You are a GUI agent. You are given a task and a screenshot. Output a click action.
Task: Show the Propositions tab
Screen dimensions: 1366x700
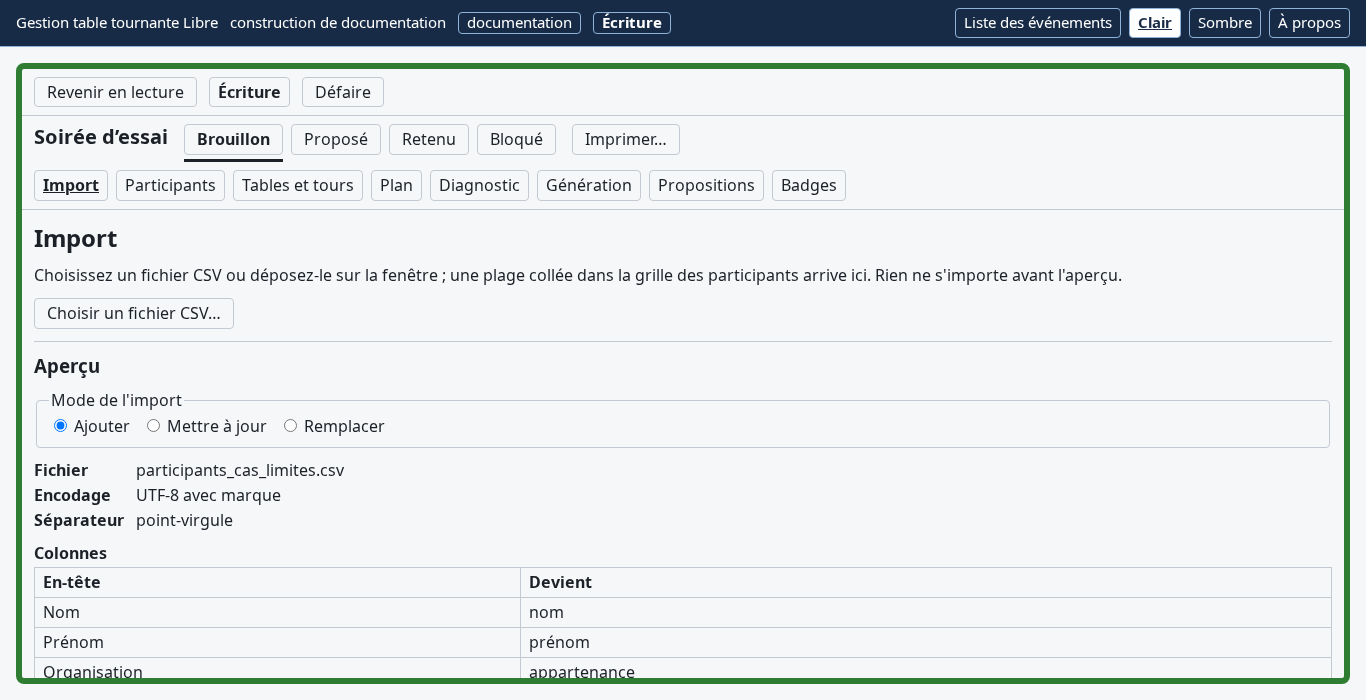[706, 185]
